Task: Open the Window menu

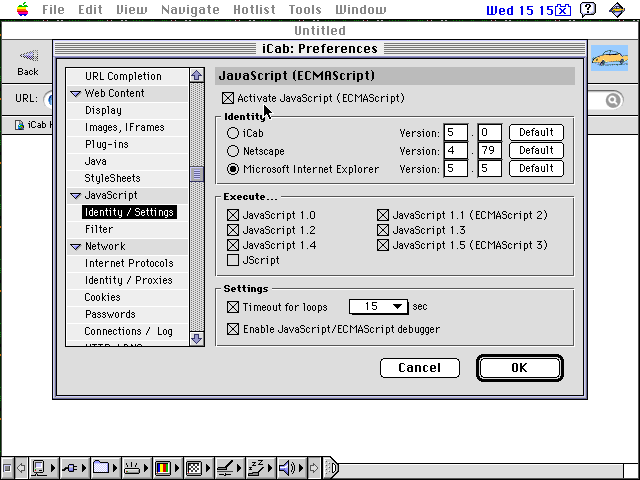Action: click(x=360, y=9)
